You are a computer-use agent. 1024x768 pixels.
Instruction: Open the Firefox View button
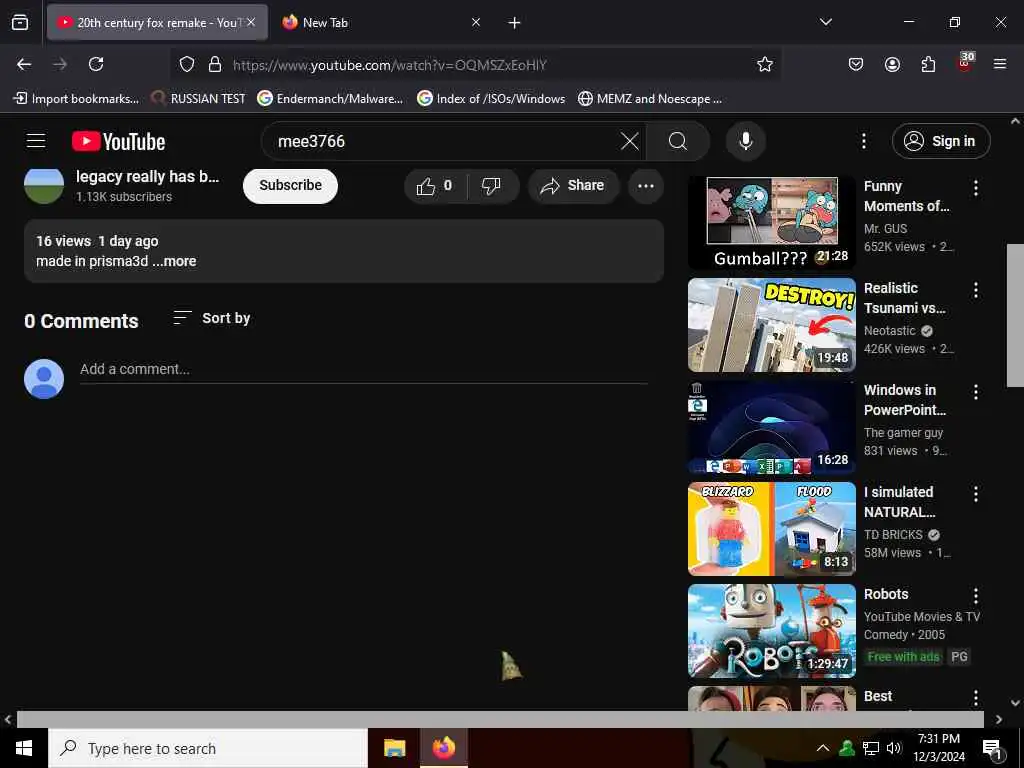(20, 22)
